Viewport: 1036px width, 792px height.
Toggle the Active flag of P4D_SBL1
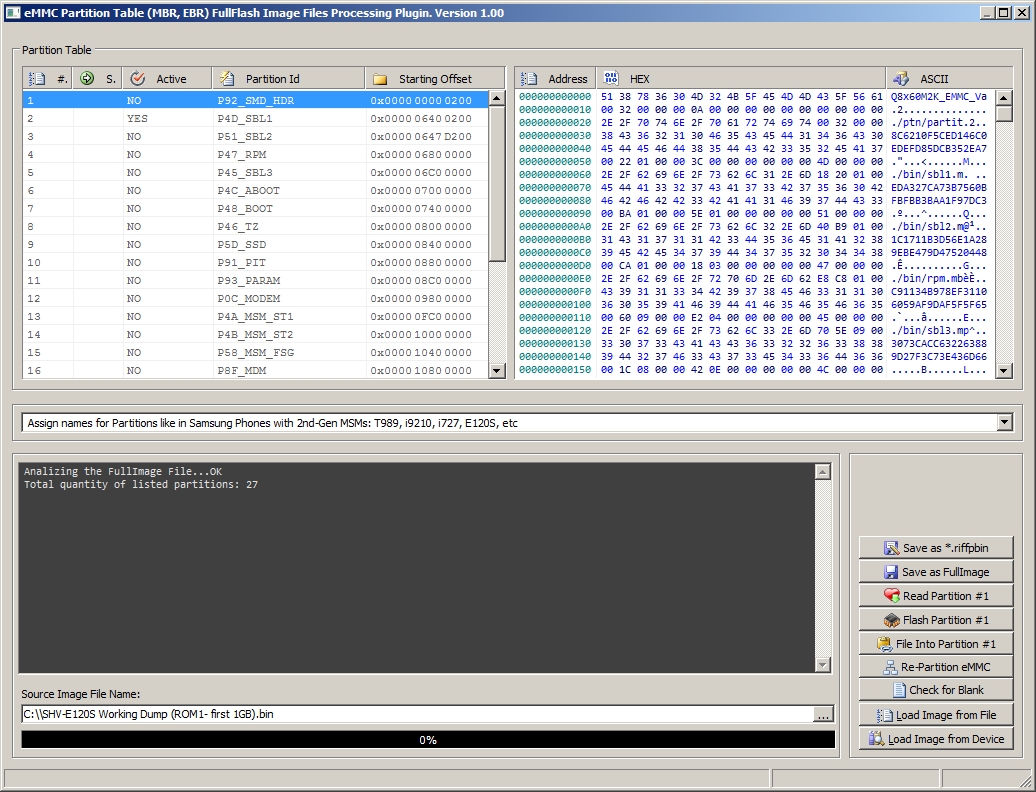(x=138, y=117)
